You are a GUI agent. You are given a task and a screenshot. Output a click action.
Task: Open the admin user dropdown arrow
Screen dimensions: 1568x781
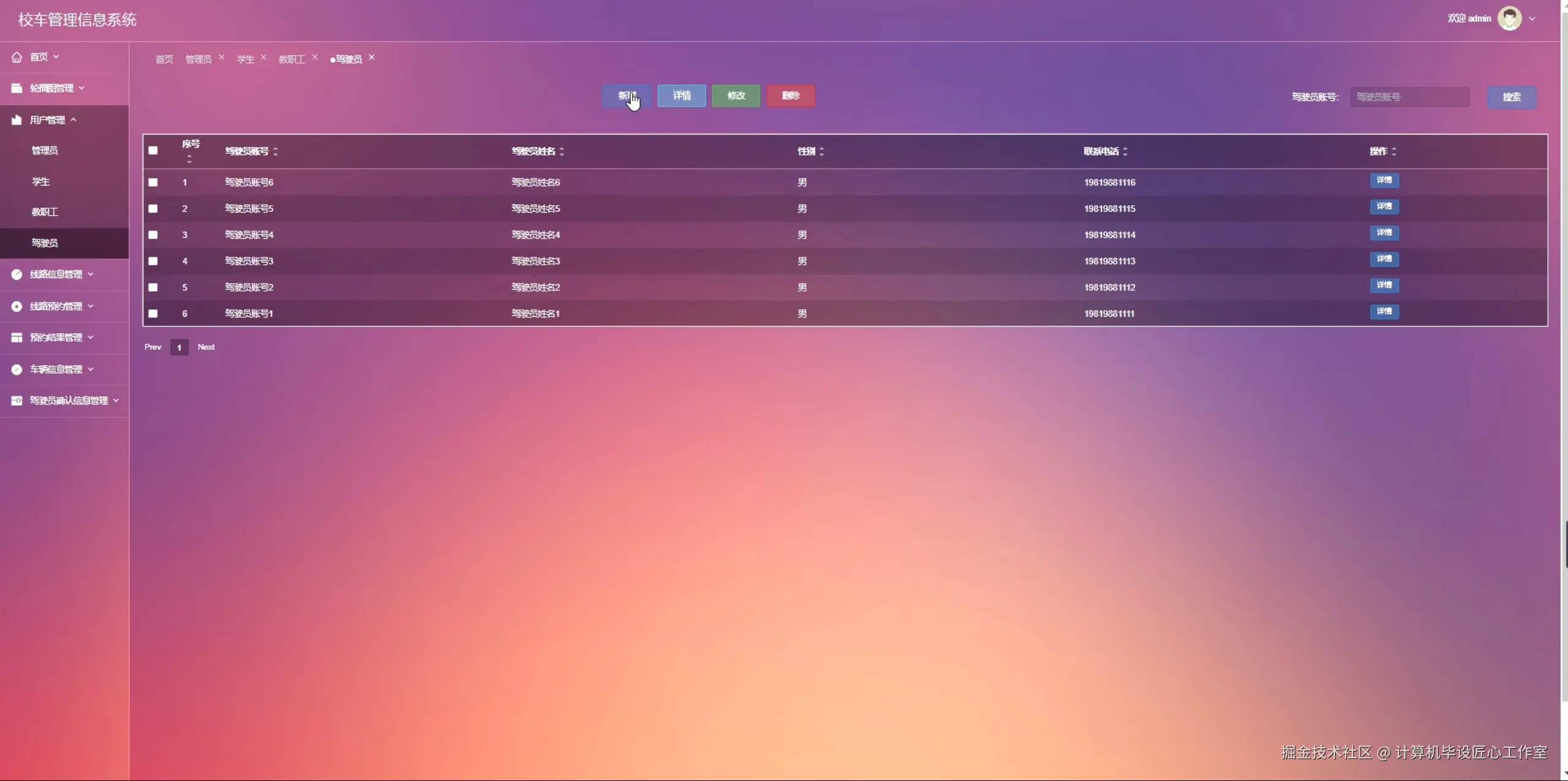[1532, 18]
